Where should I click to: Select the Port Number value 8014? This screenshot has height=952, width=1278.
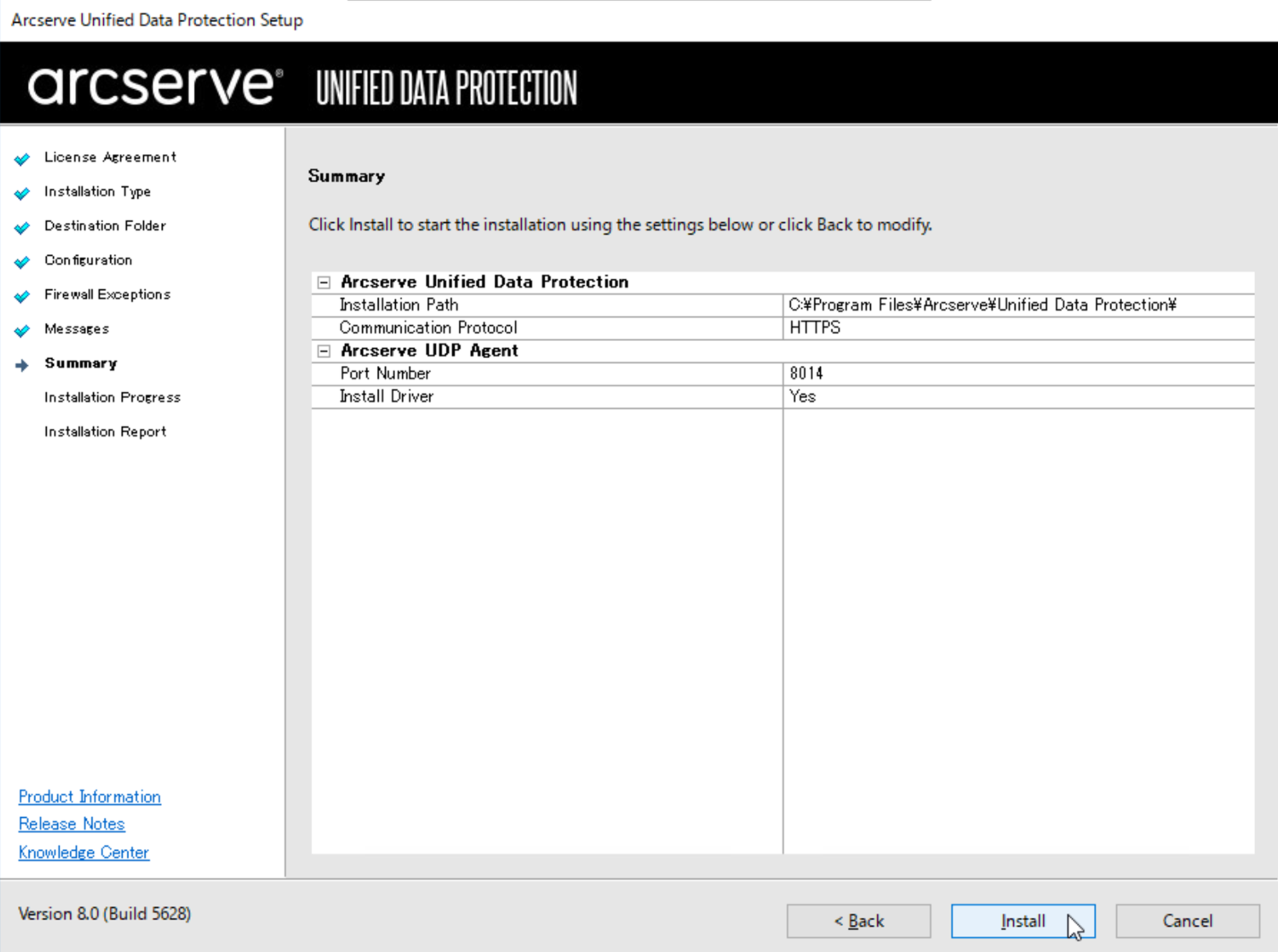tap(806, 373)
